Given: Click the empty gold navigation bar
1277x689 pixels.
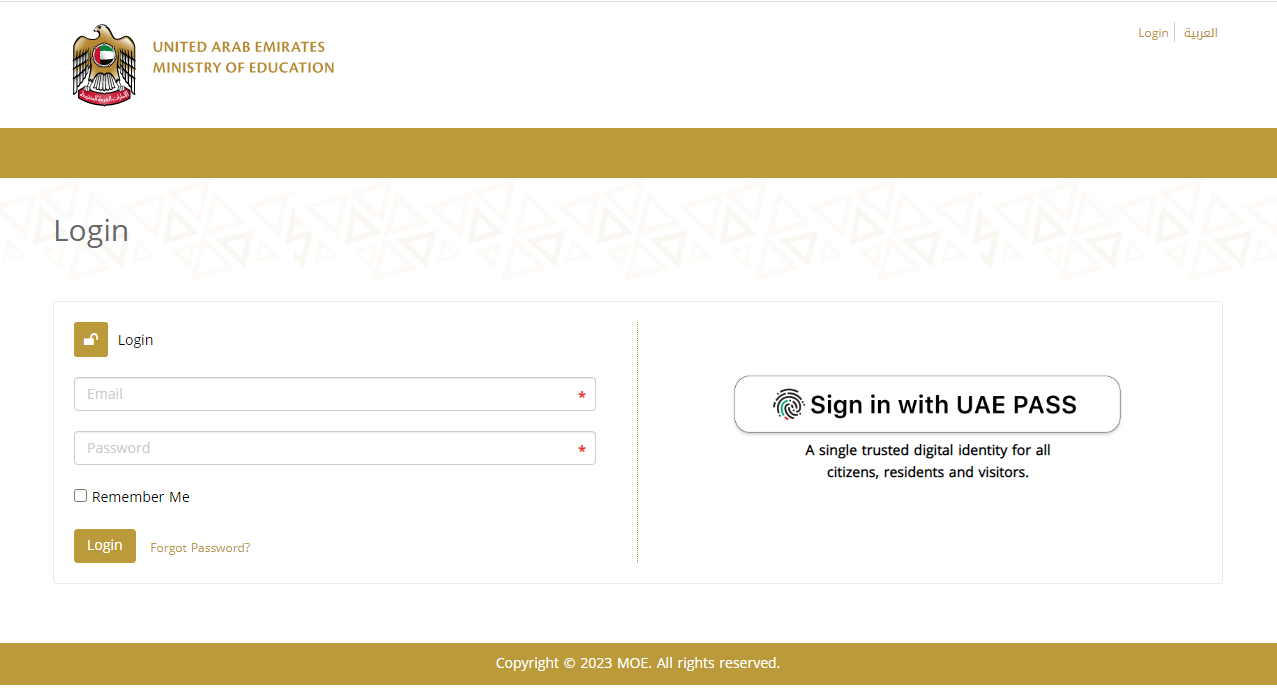Looking at the screenshot, I should point(638,153).
